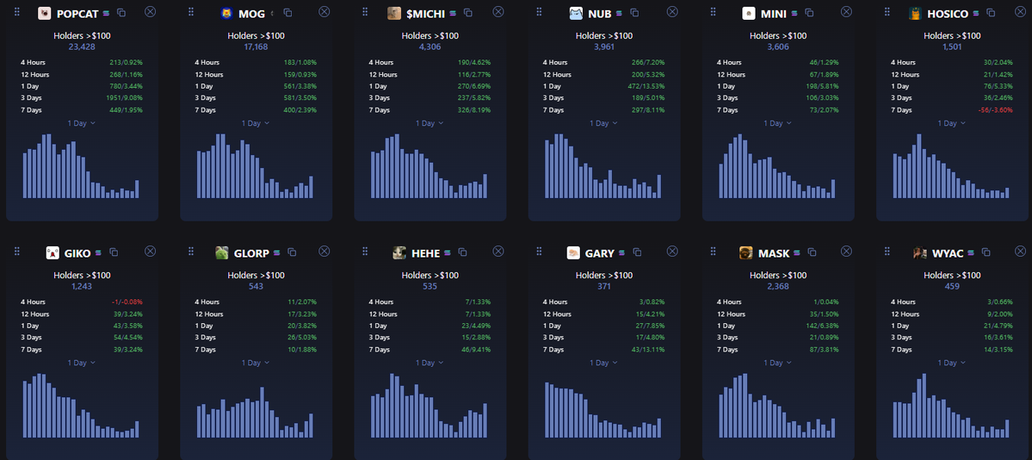The width and height of the screenshot is (1032, 460).
Task: Click the MINI token logo
Action: pos(749,13)
